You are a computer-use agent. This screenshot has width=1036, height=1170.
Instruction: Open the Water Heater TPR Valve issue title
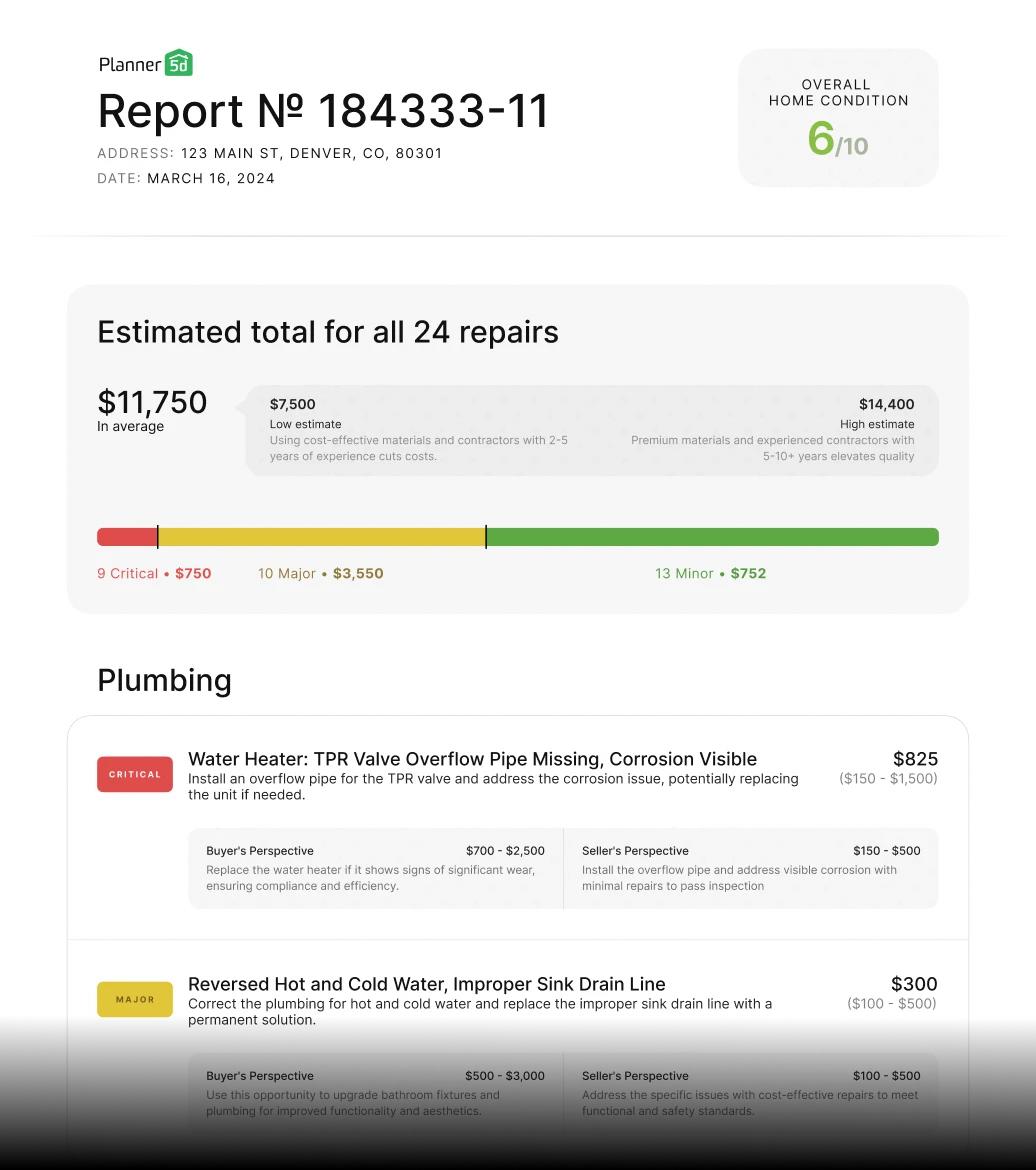pos(472,759)
